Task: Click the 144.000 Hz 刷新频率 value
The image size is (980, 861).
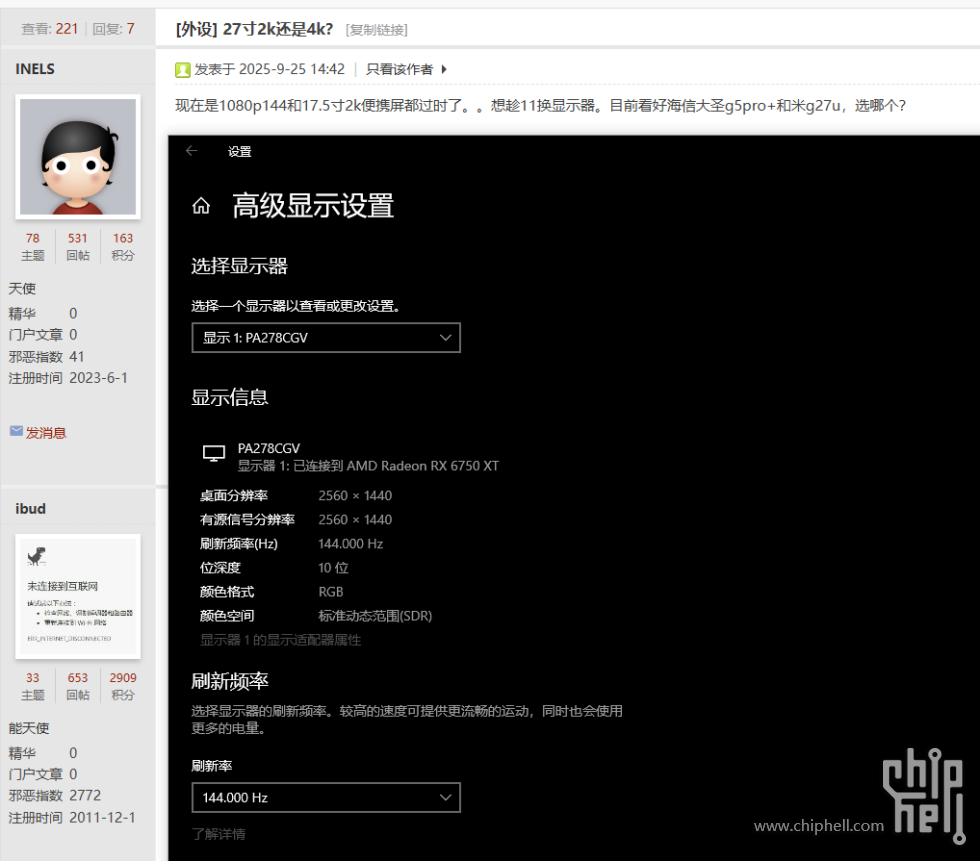Action: pyautogui.click(x=351, y=544)
